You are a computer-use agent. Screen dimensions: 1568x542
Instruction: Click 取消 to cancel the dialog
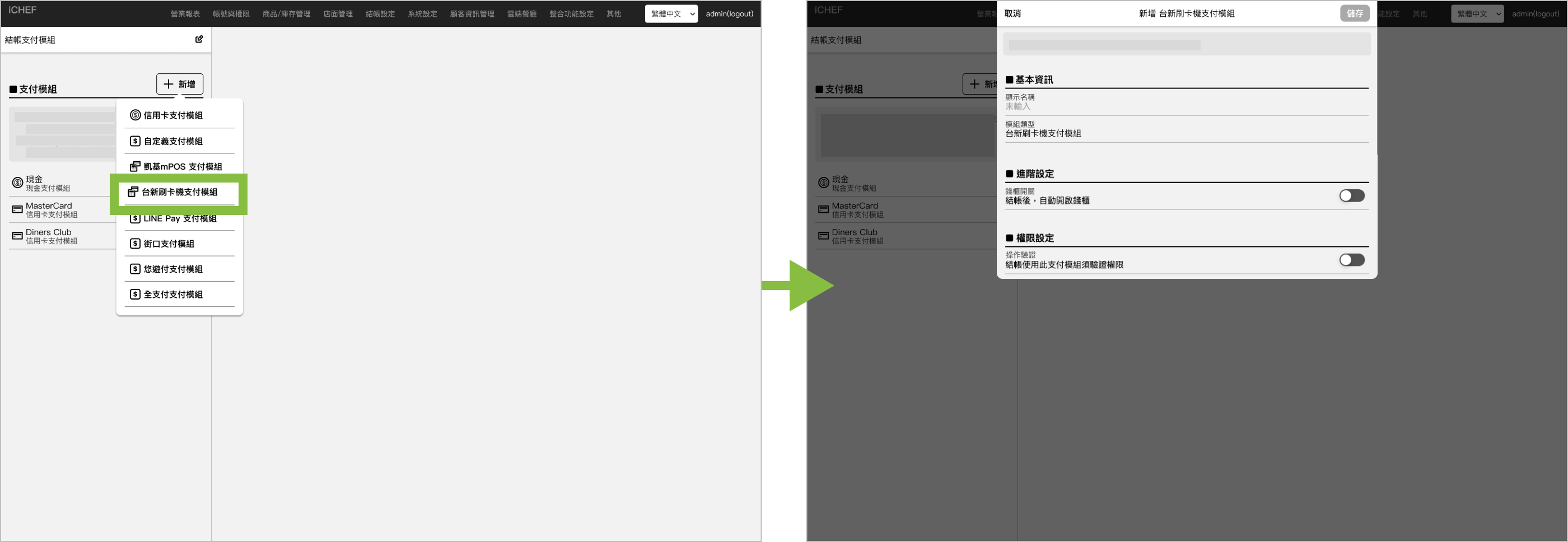pos(1012,13)
